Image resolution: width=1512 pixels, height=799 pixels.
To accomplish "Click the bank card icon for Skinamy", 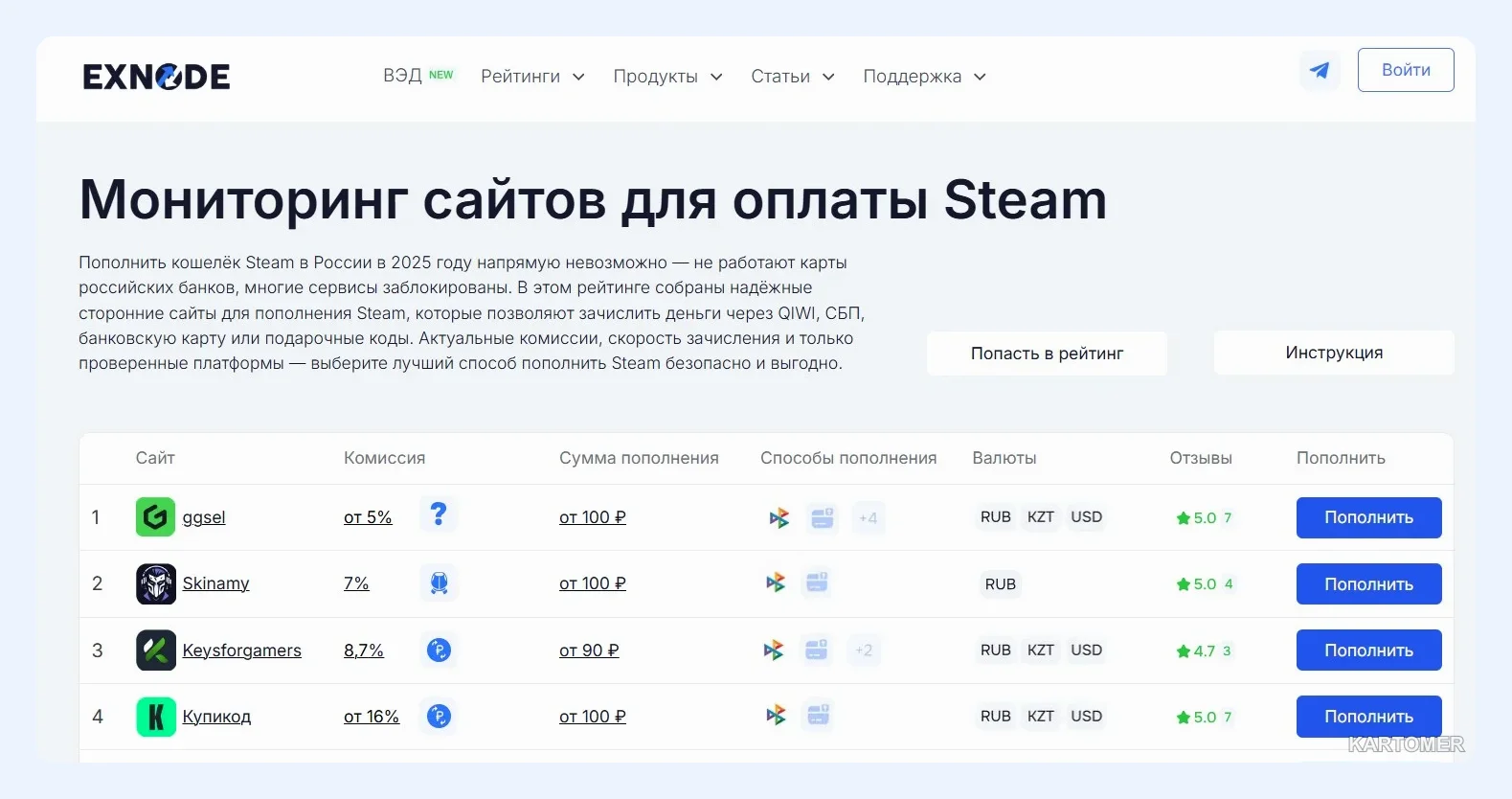I will pyautogui.click(x=817, y=582).
